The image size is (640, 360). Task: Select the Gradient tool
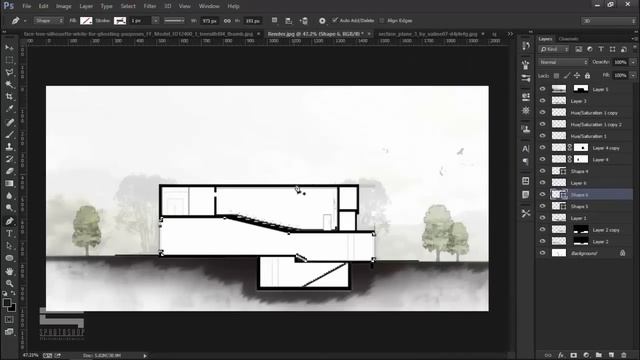tap(9, 183)
